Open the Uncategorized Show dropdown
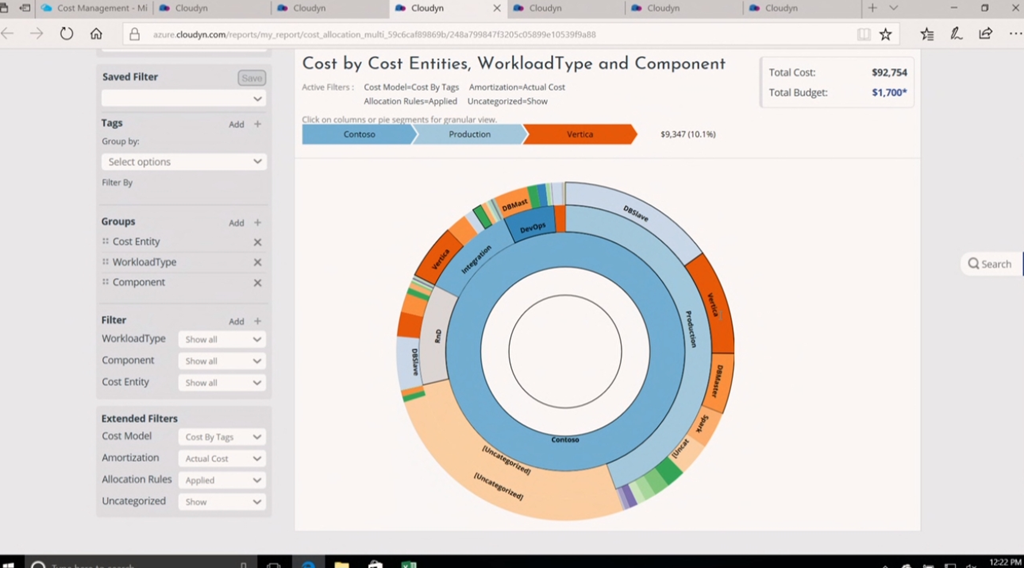The height and width of the screenshot is (568, 1024). [x=222, y=502]
